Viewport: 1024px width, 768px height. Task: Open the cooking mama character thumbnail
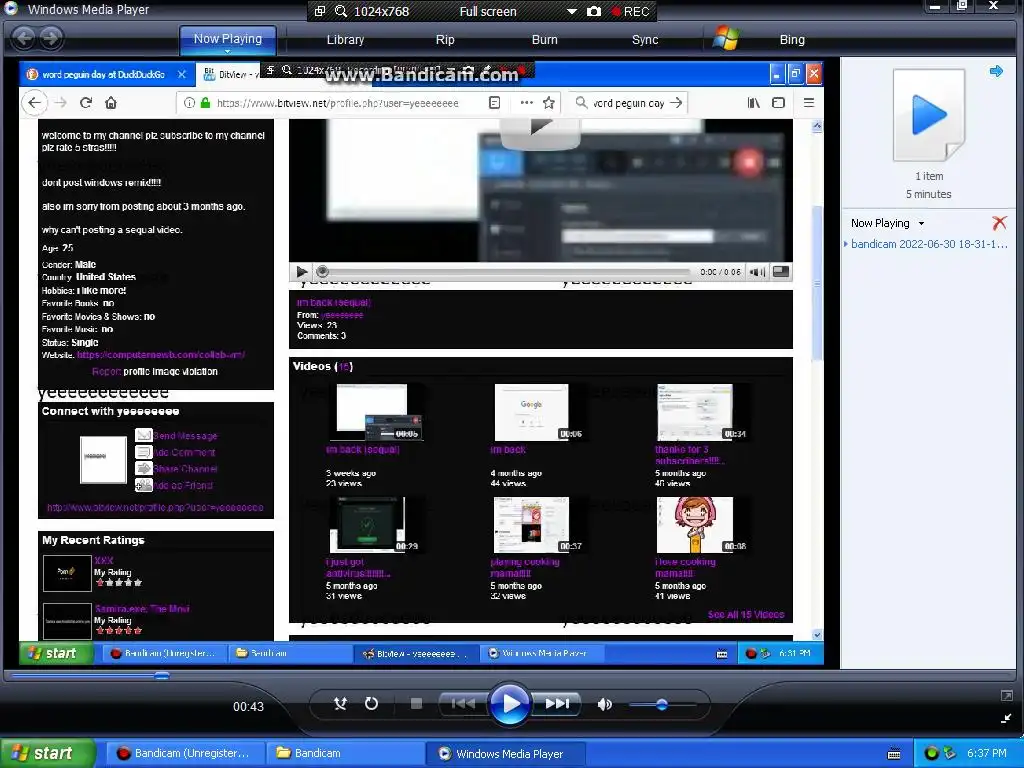[694, 525]
